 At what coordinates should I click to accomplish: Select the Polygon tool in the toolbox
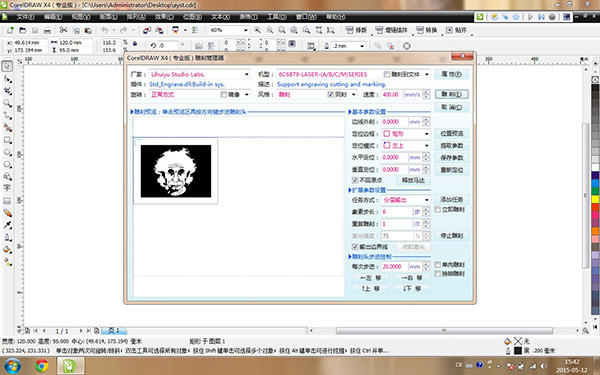click(x=7, y=165)
